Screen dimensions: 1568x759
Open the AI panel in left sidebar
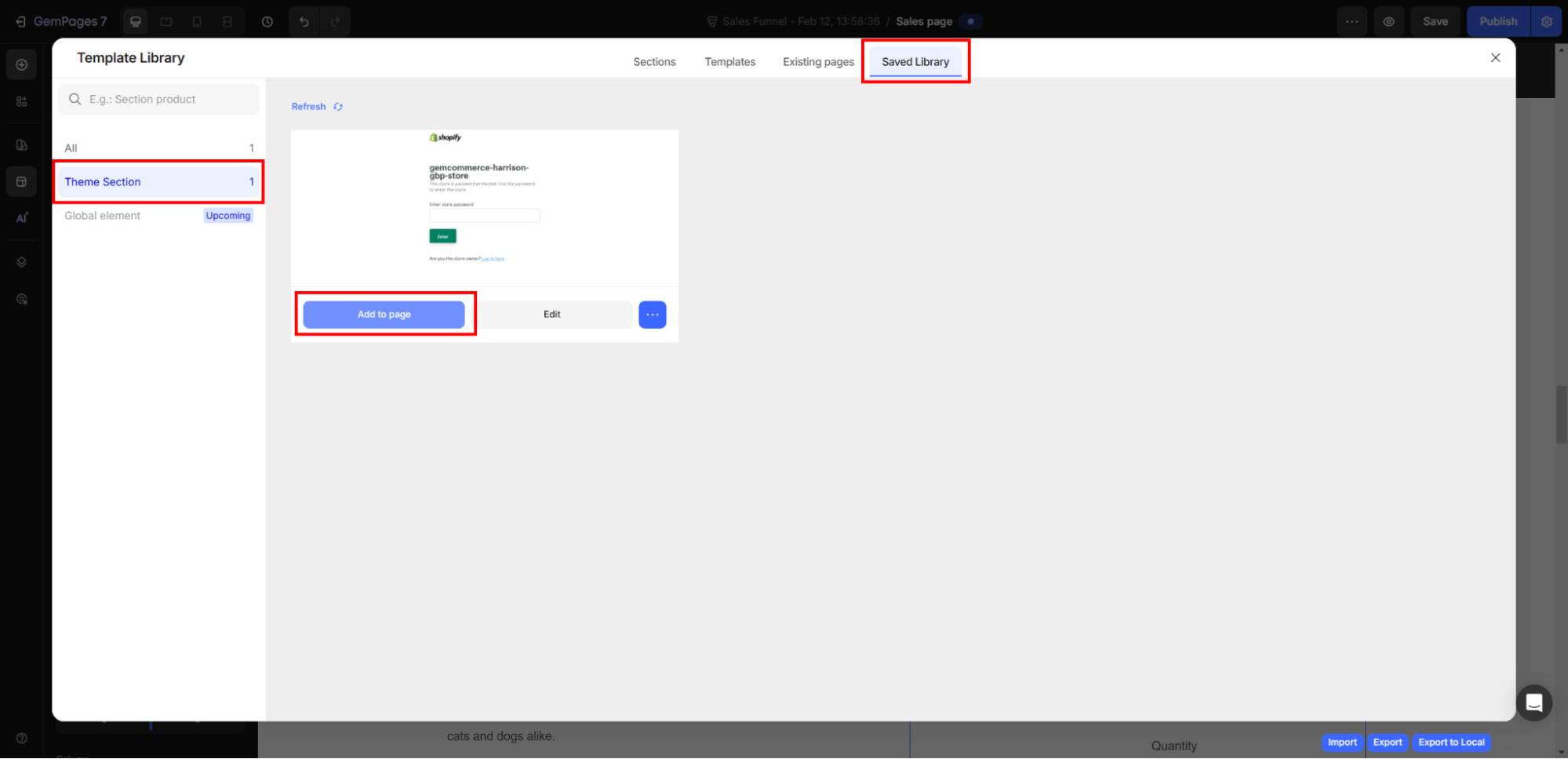coord(21,217)
